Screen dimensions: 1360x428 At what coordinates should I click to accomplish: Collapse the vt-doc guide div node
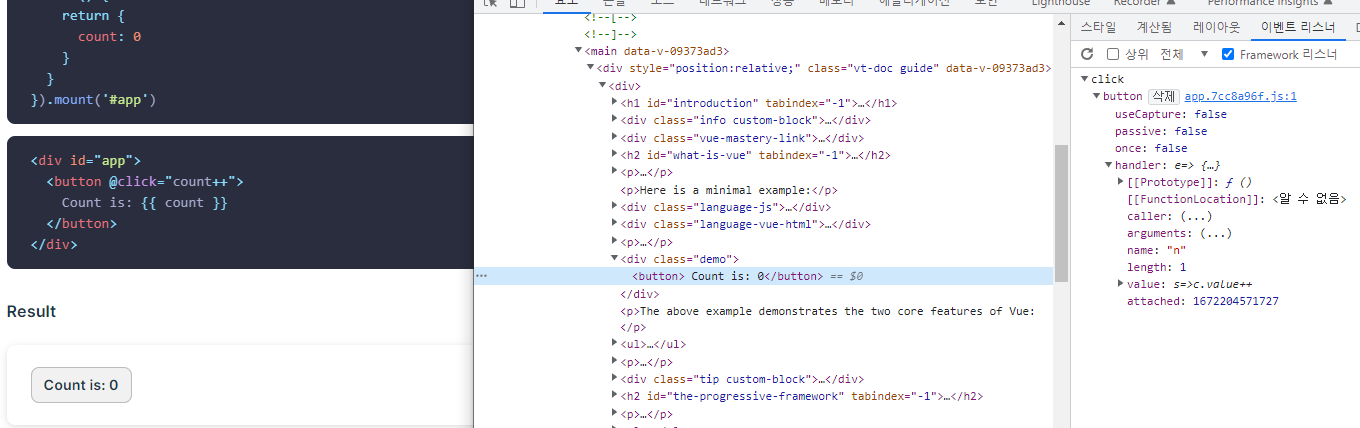tap(590, 68)
